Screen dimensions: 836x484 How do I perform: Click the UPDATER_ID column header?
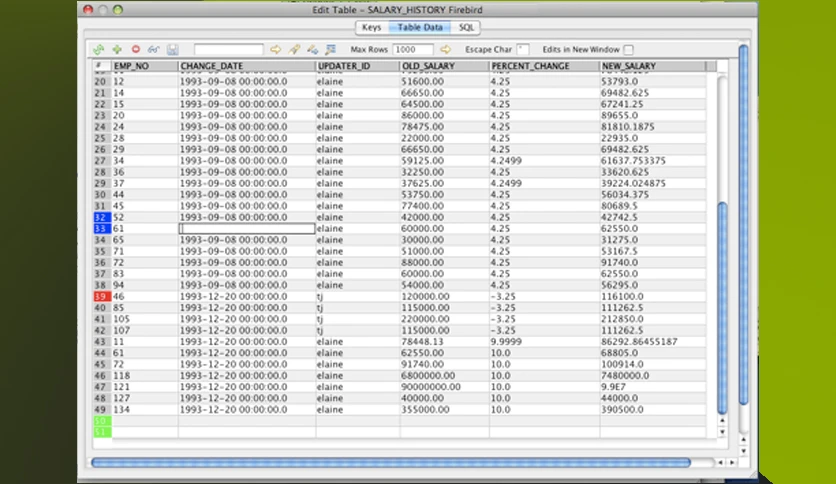coord(358,66)
